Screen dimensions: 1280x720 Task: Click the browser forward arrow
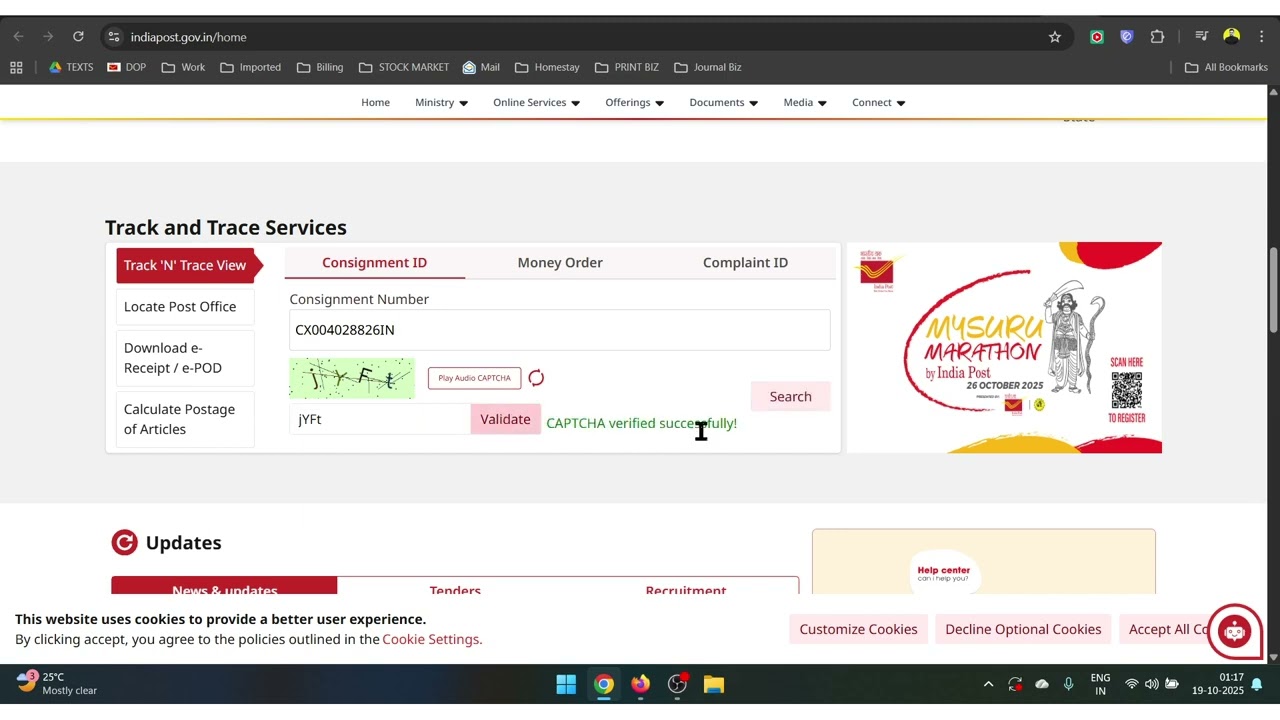(48, 37)
